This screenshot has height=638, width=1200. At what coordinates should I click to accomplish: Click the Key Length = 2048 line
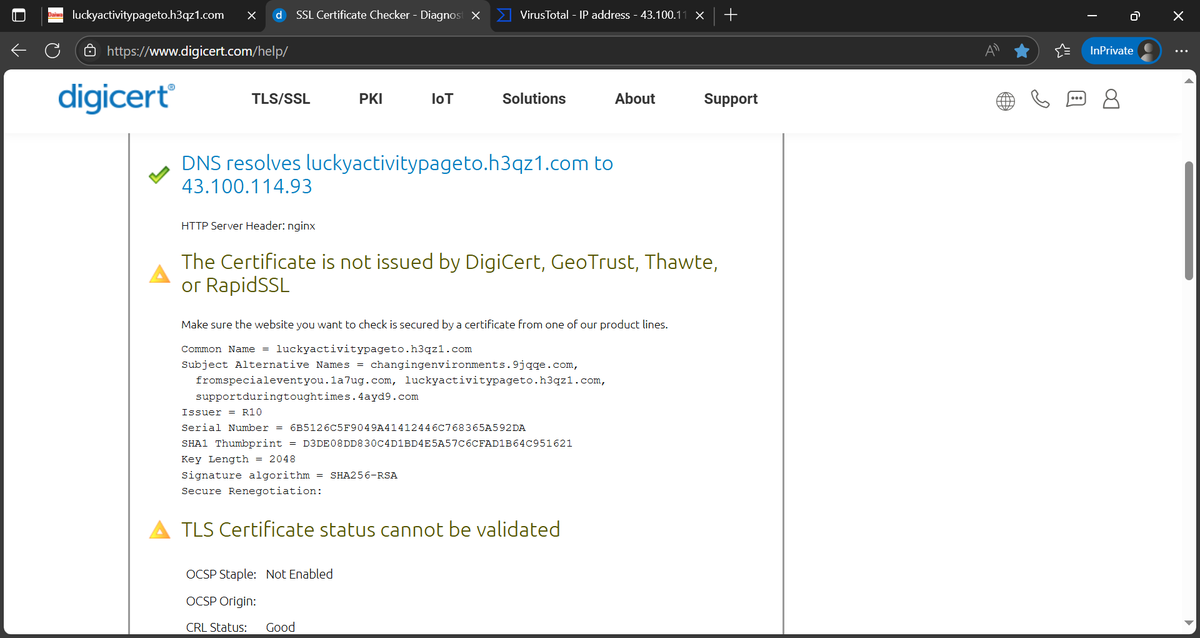tap(238, 460)
